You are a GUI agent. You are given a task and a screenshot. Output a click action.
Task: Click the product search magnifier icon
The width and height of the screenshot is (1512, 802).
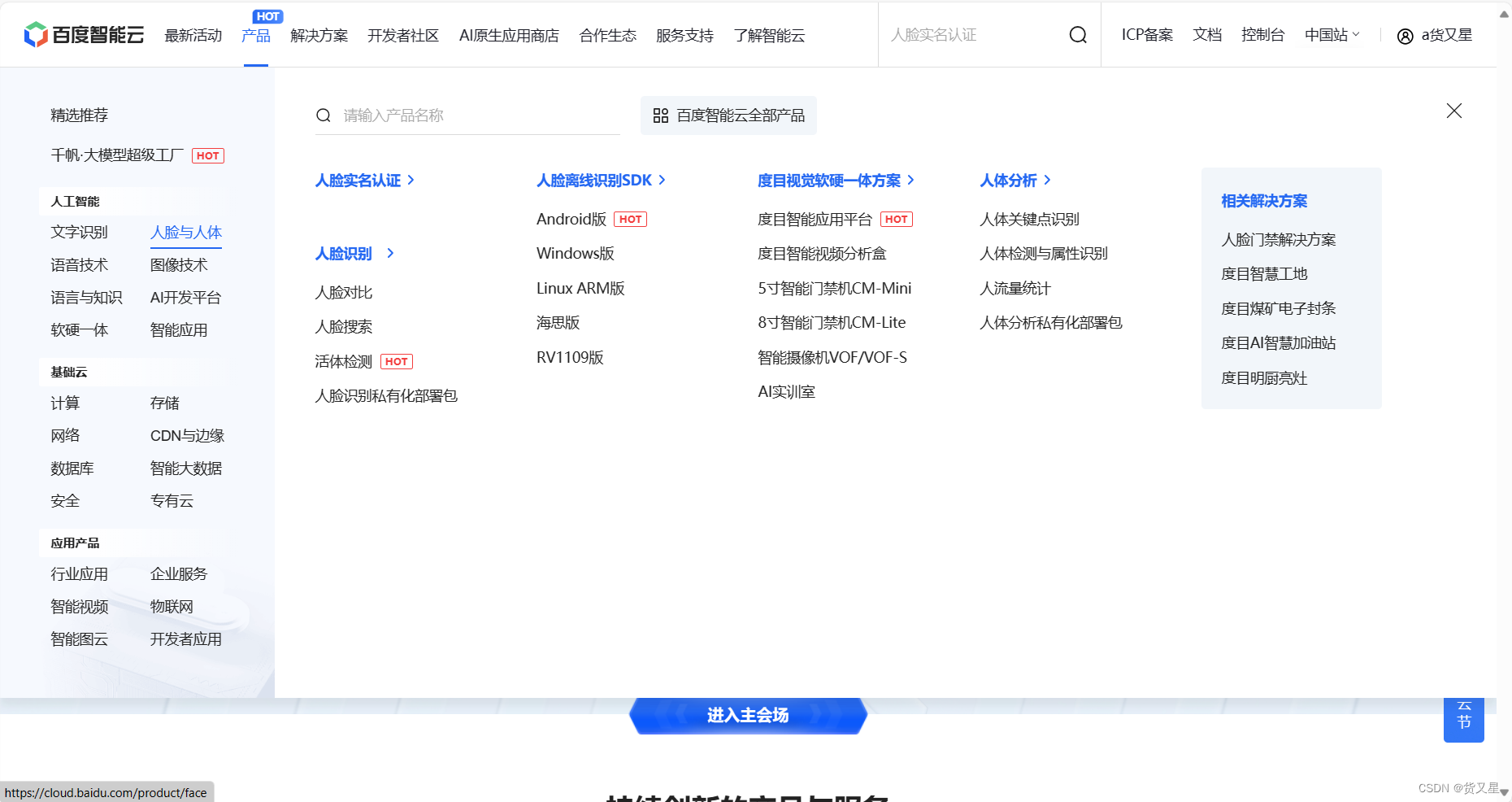pos(324,116)
